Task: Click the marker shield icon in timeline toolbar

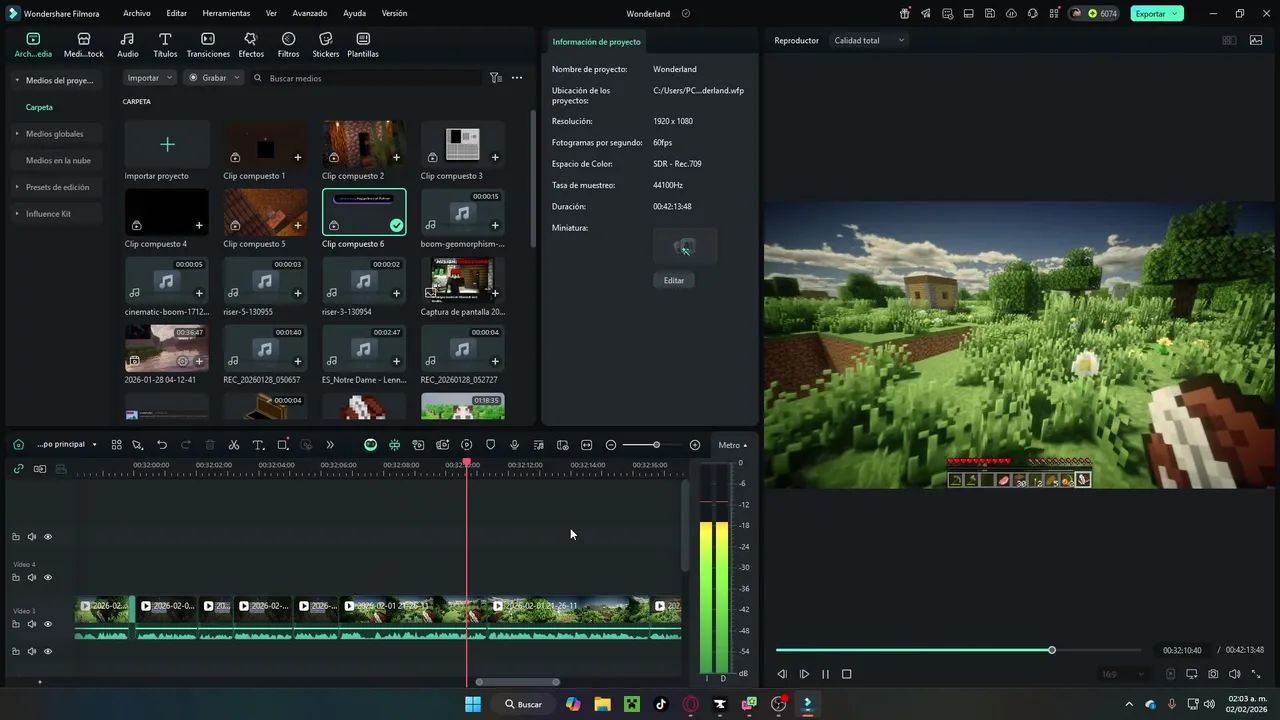Action: pyautogui.click(x=490, y=445)
